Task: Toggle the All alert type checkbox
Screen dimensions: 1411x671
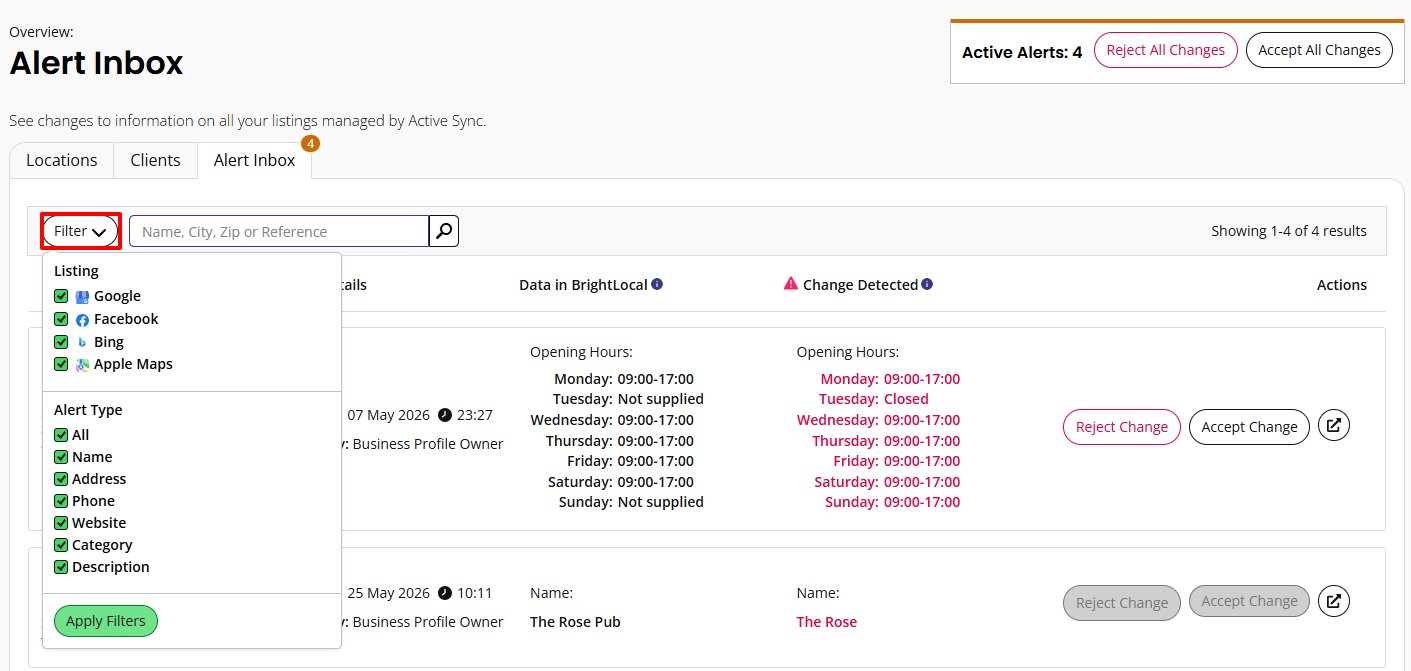Action: [61, 435]
